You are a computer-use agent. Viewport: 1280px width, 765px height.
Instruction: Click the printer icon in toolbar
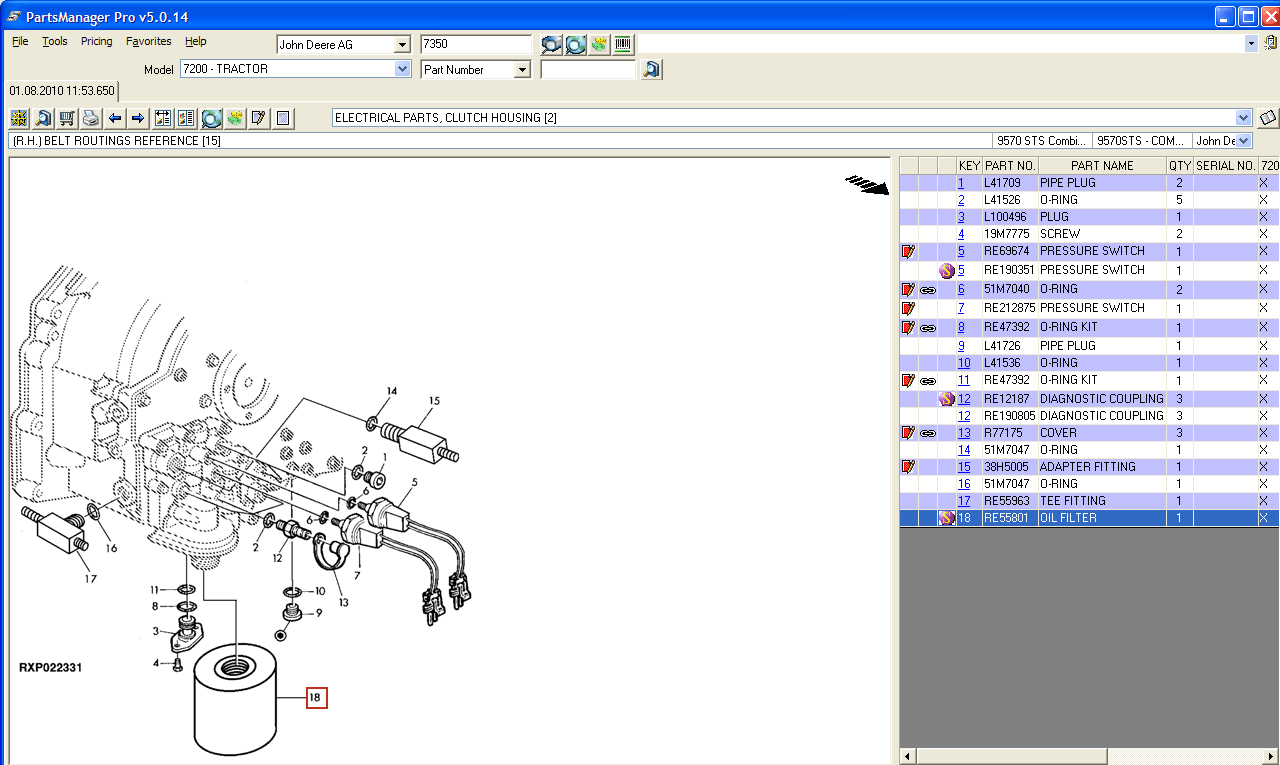click(91, 118)
